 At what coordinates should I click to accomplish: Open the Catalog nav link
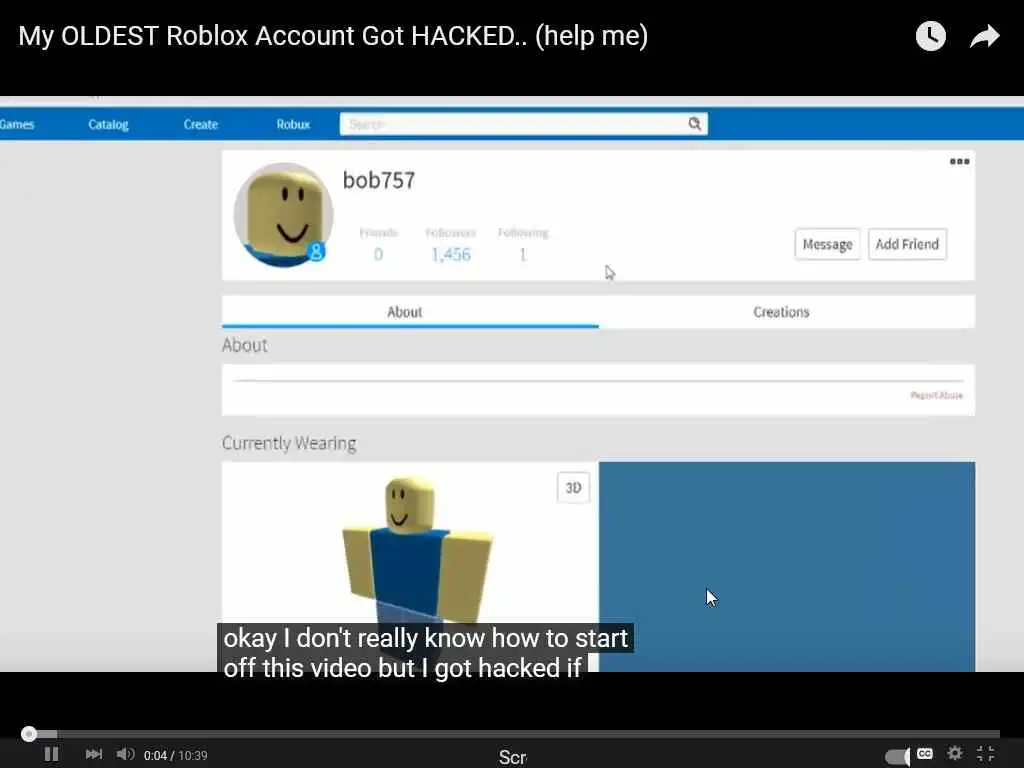tap(108, 124)
